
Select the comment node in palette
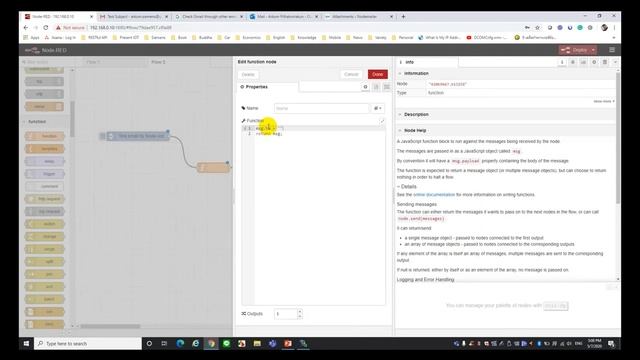point(44,187)
